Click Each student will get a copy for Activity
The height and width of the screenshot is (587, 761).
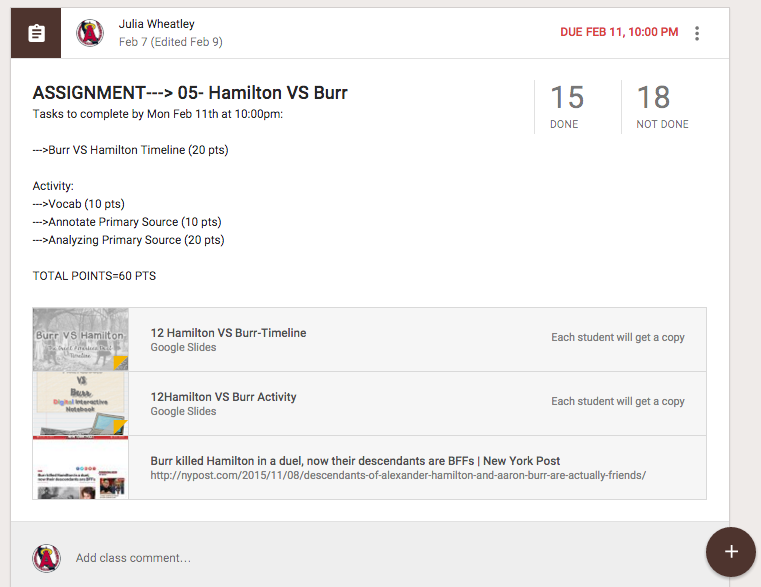click(617, 401)
